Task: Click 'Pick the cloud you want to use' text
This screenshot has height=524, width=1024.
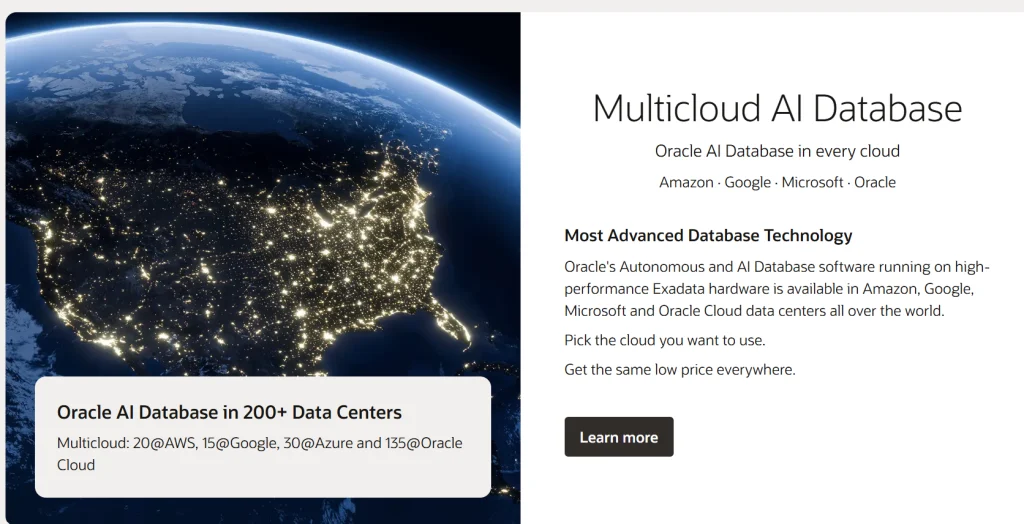Action: [664, 340]
